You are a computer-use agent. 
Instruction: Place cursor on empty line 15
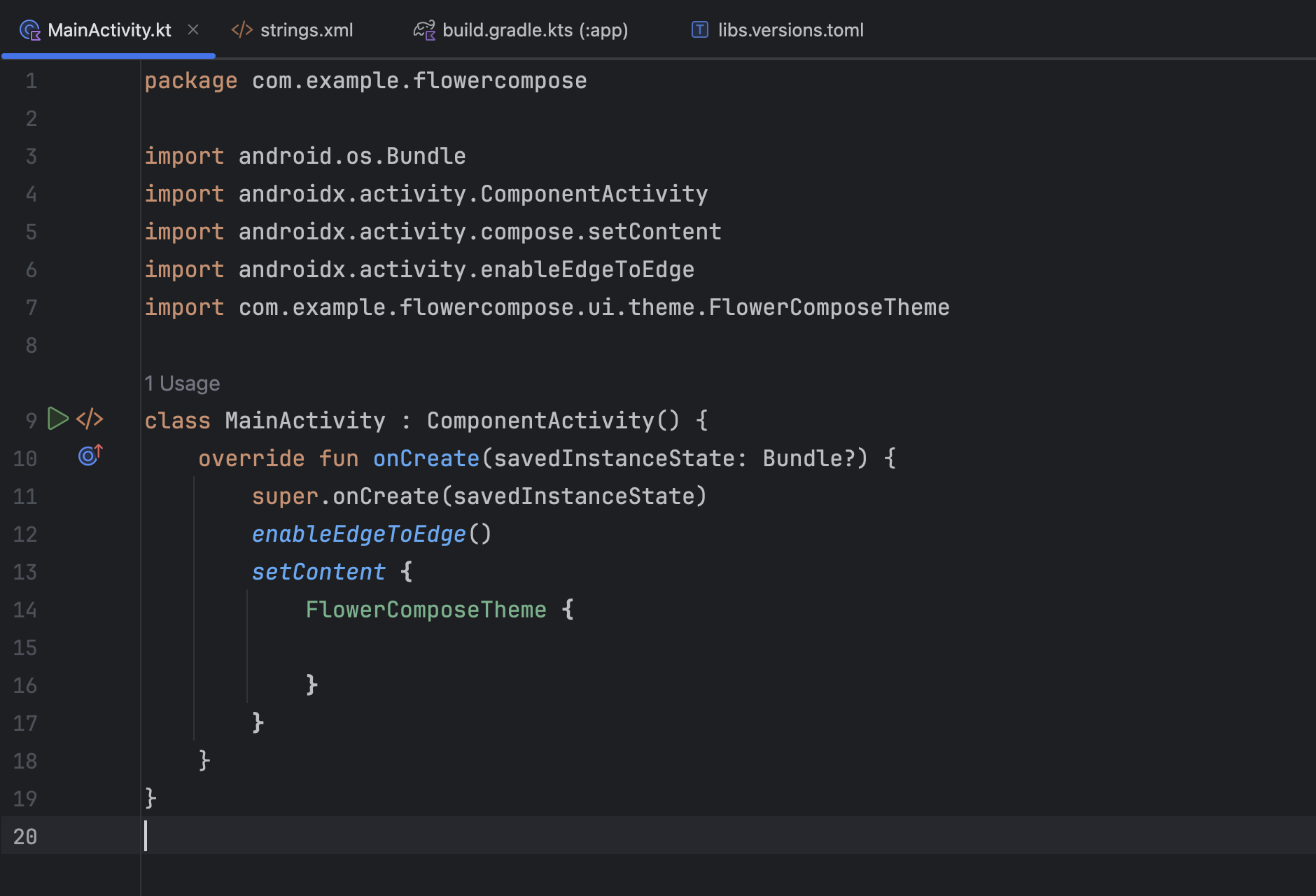click(728, 647)
